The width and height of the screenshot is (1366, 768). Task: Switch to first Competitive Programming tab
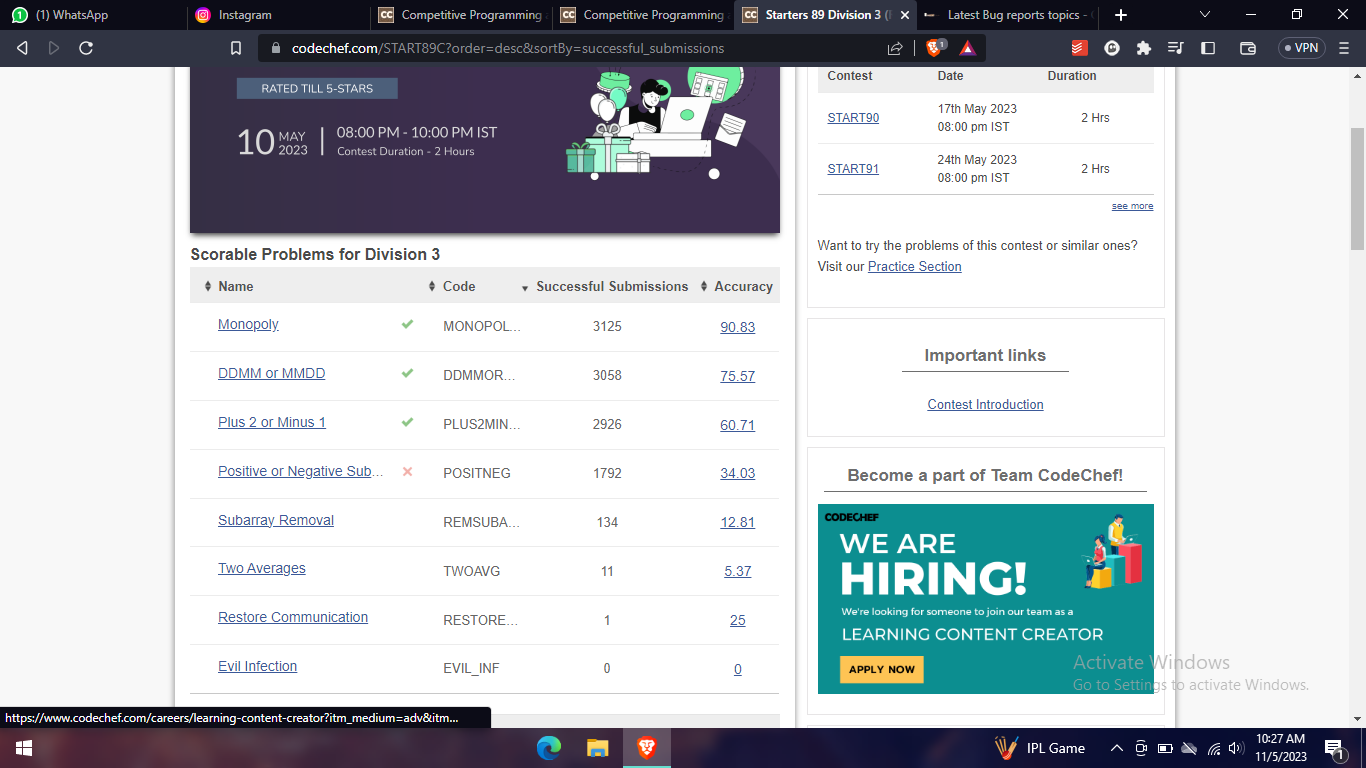tap(460, 15)
